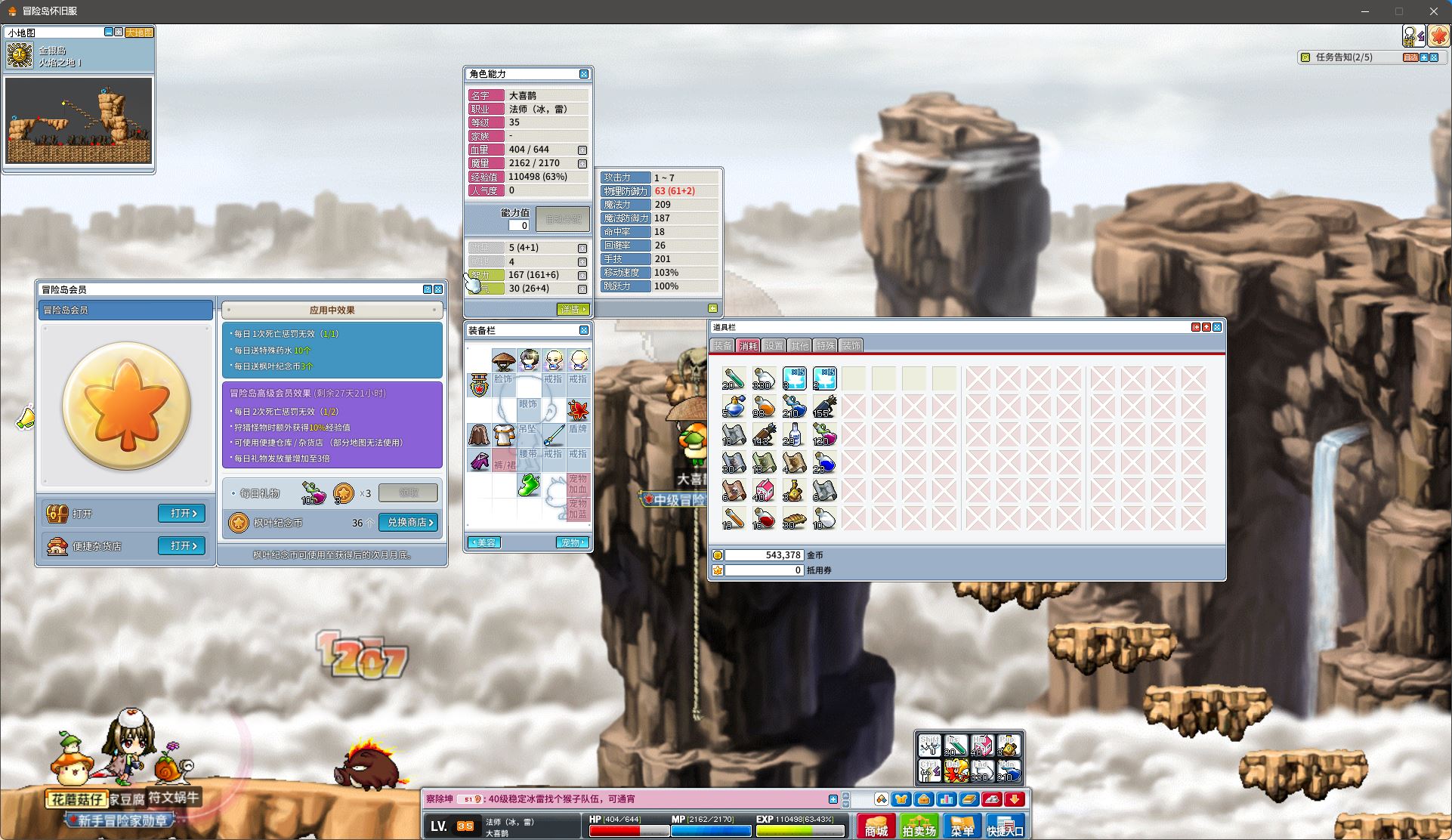This screenshot has width=1452, height=840.
Task: Open the pet equipment panel
Action: tap(572, 542)
